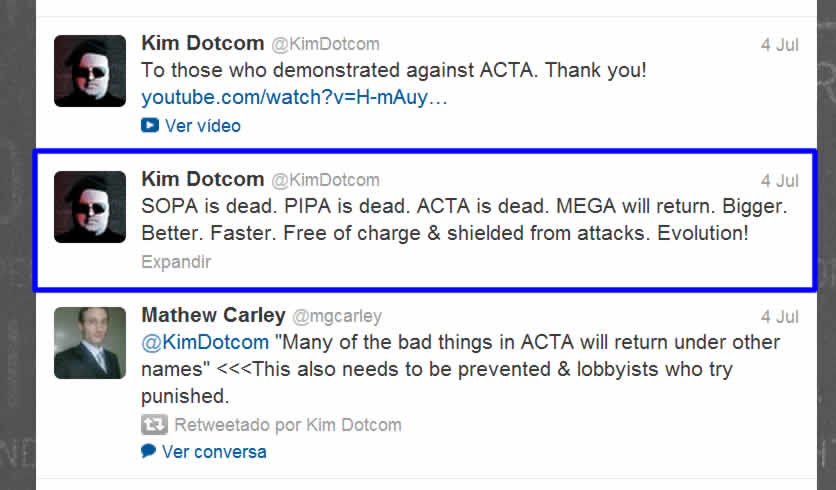Show the conversation with Ver conversa
Image resolution: width=836 pixels, height=490 pixels.
tap(214, 451)
